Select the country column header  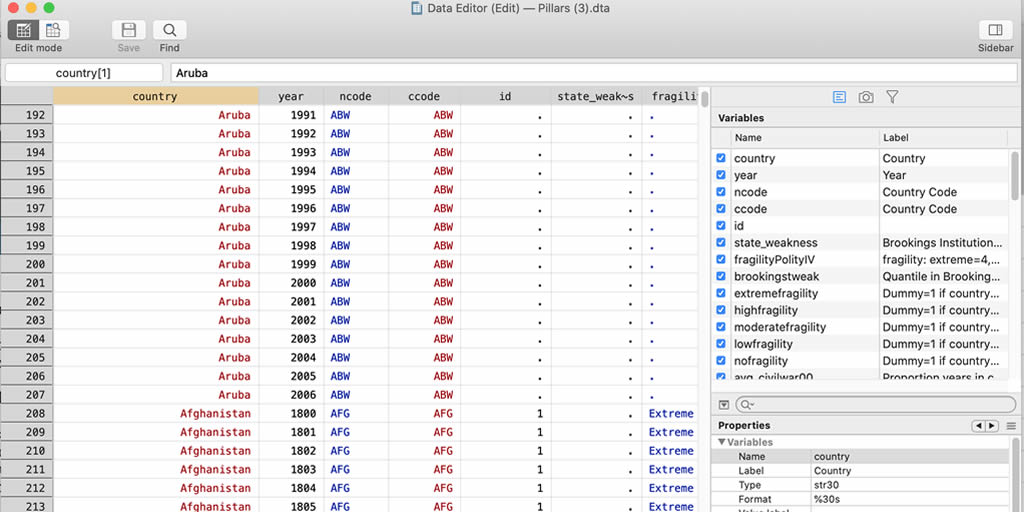(155, 96)
